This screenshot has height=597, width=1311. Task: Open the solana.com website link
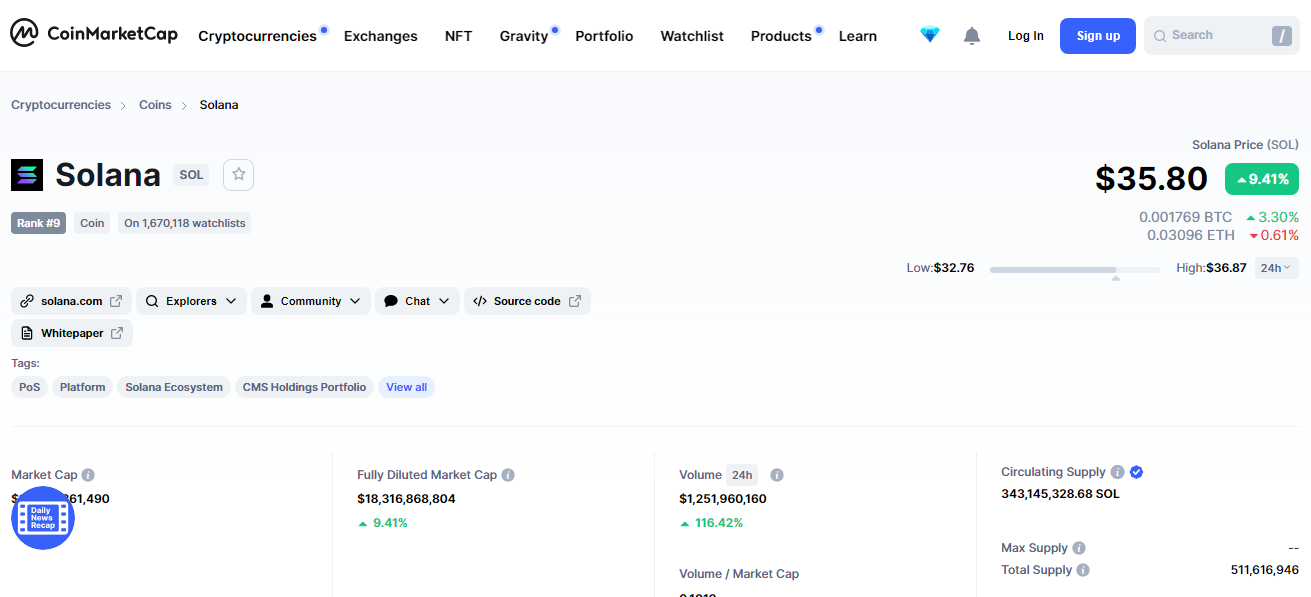coord(72,301)
